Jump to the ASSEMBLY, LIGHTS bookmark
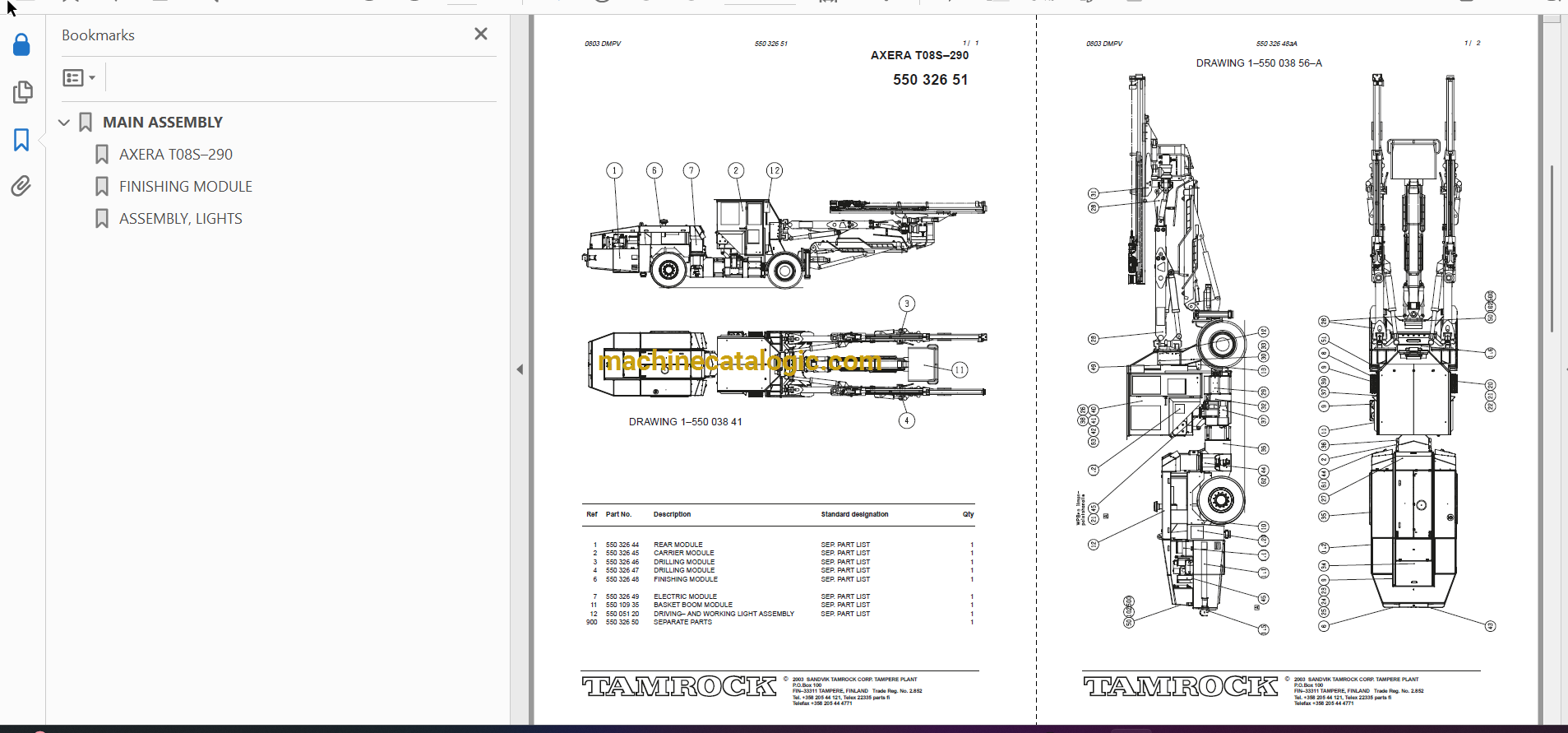Viewport: 1568px width, 733px height. (181, 218)
